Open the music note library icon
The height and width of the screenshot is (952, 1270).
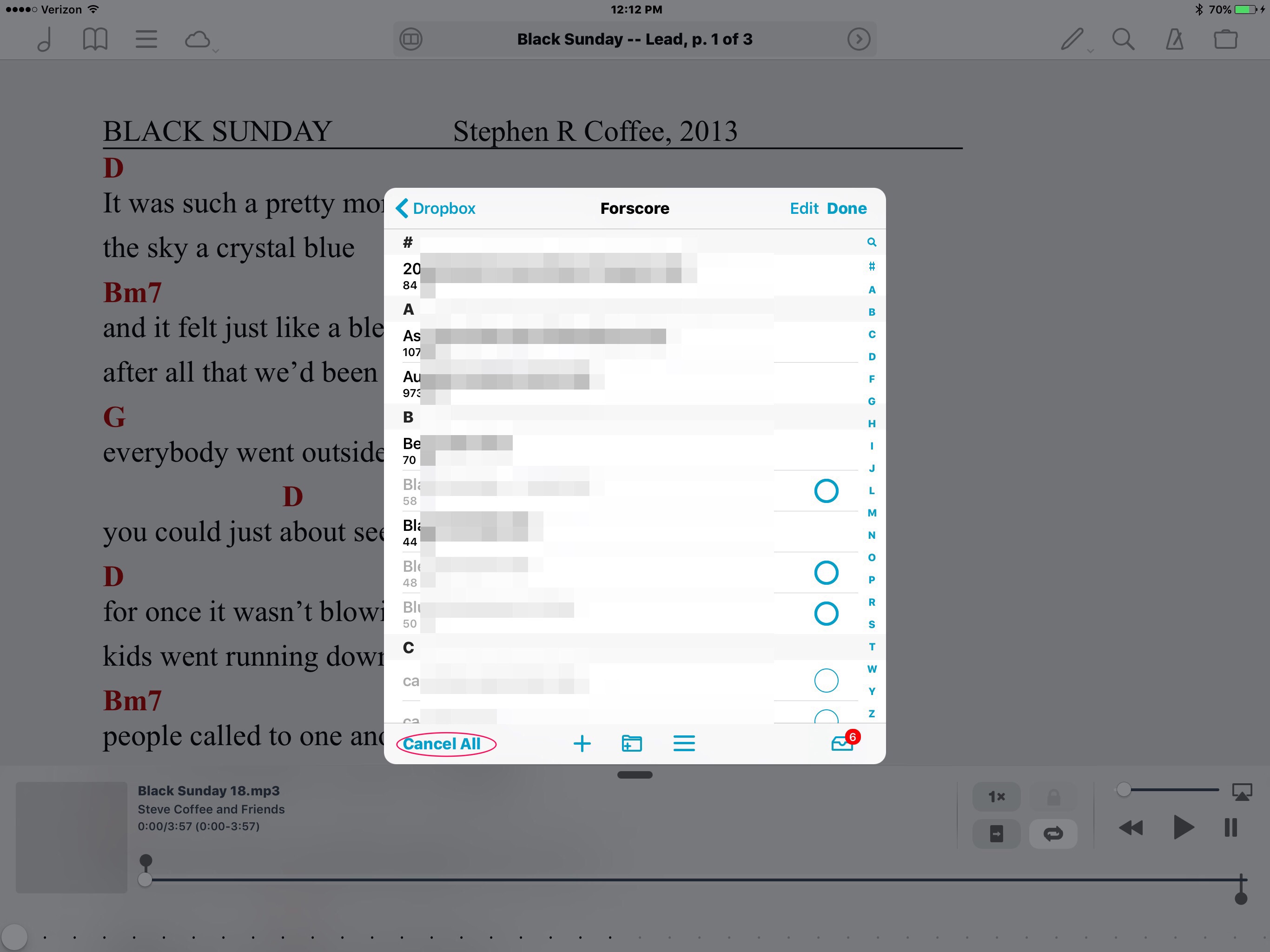coord(45,39)
